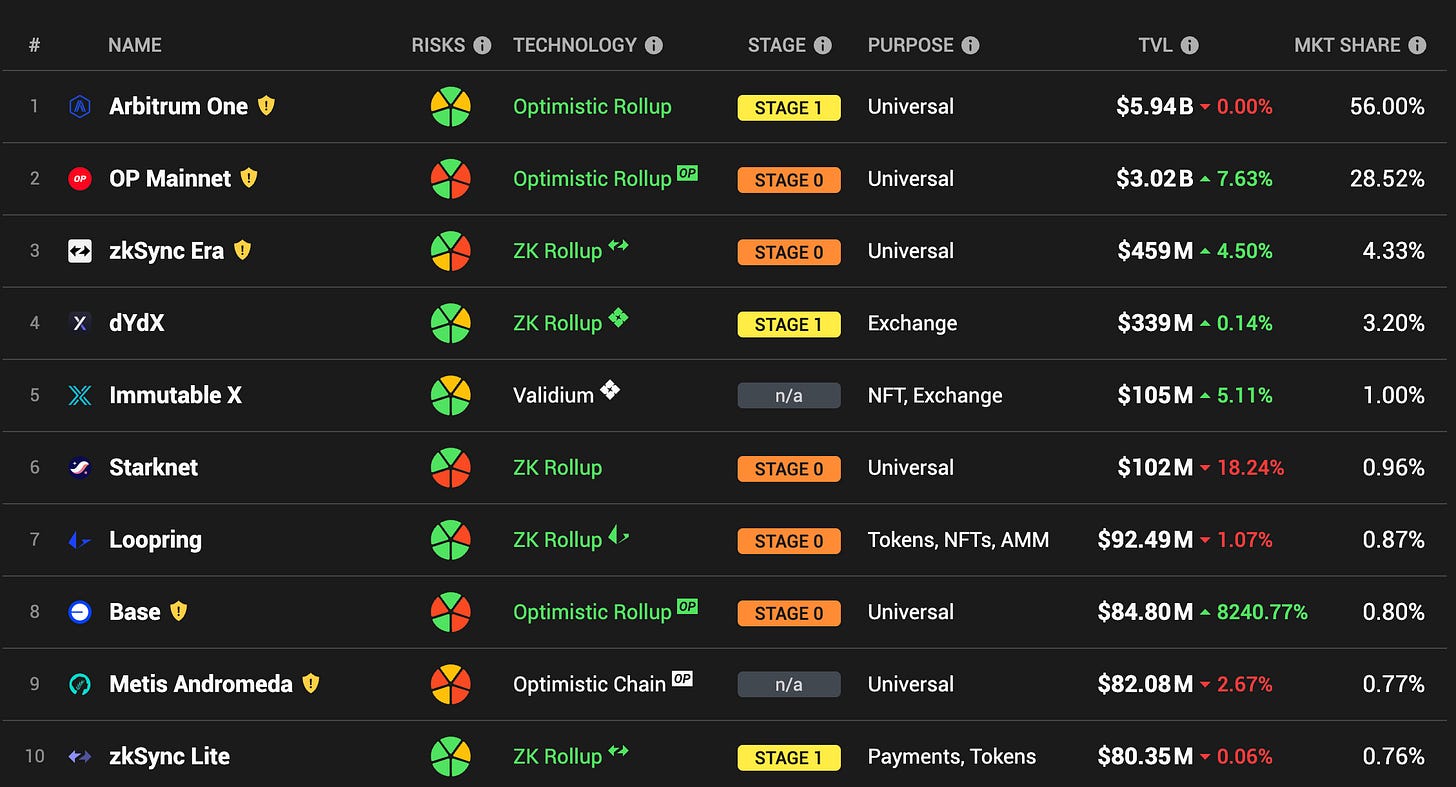1456x787 pixels.
Task: Click the Metis Andromeda logo icon
Action: 80,684
